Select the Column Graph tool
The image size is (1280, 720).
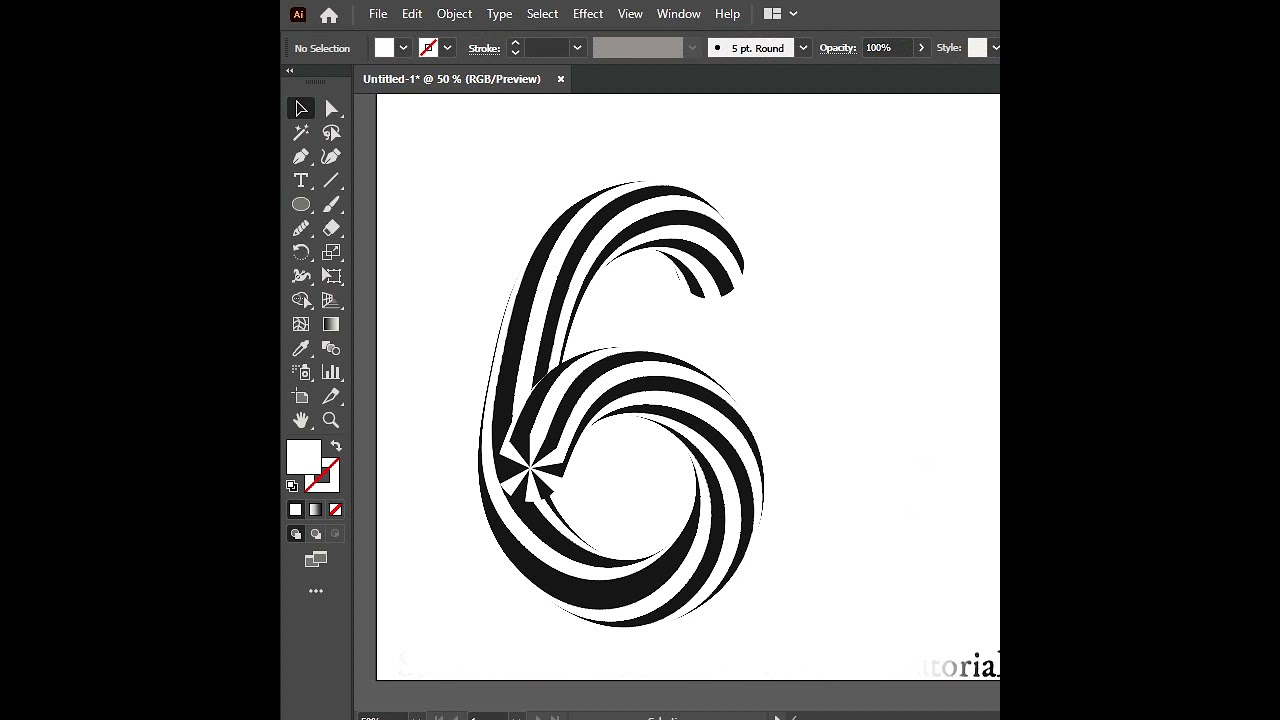point(332,372)
